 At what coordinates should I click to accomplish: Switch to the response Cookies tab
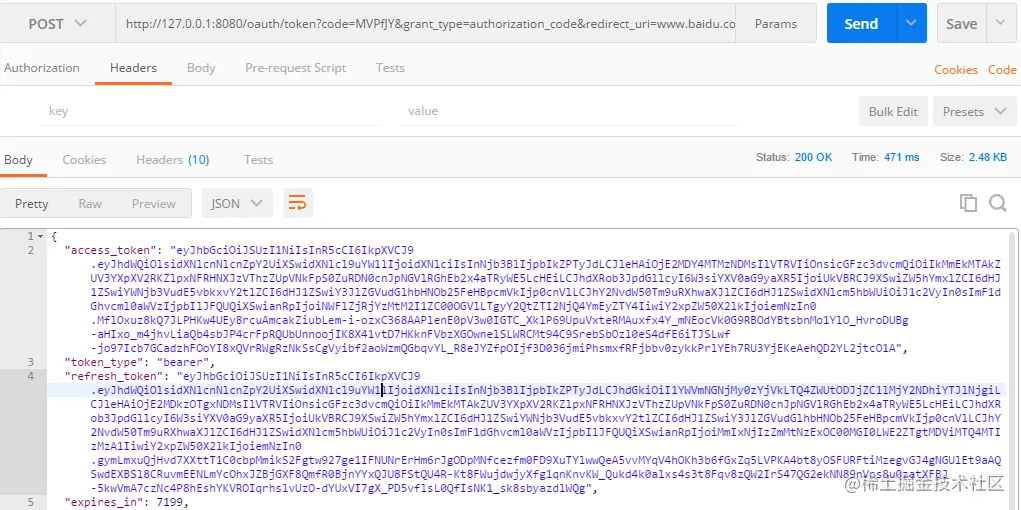tap(84, 160)
